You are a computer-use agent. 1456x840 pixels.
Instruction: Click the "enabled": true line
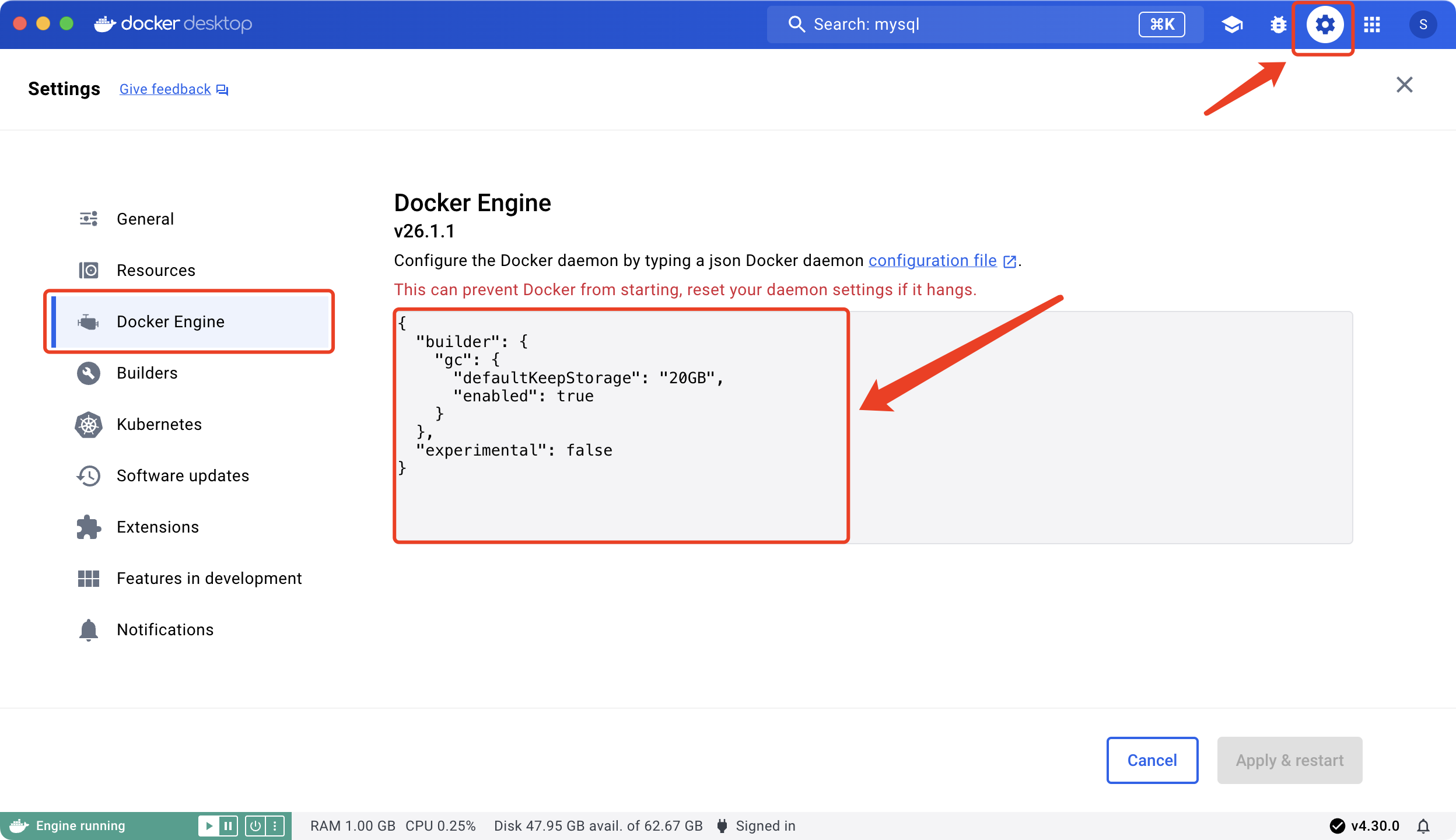523,396
